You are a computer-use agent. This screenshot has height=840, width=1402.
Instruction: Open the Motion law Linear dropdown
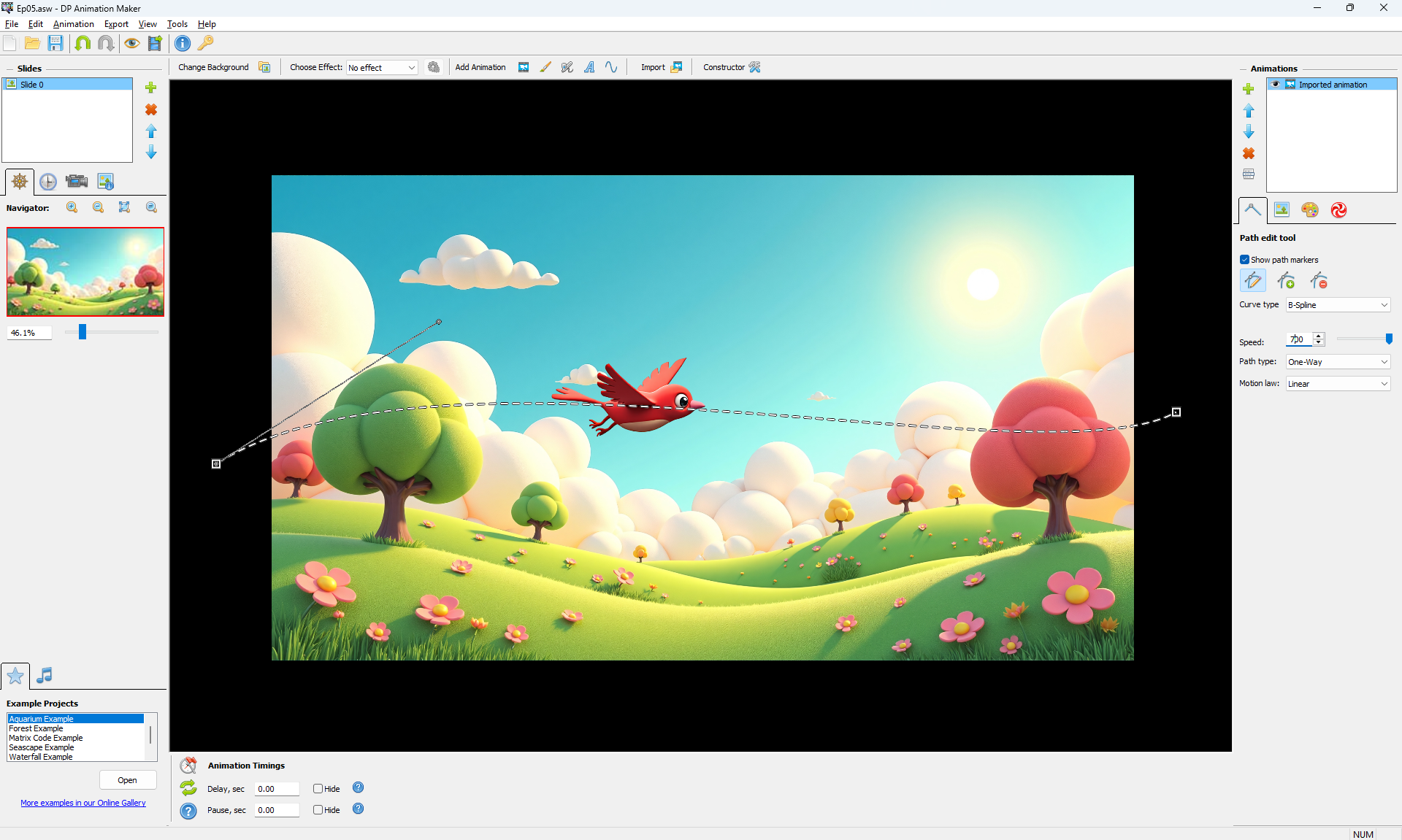pyautogui.click(x=1338, y=384)
